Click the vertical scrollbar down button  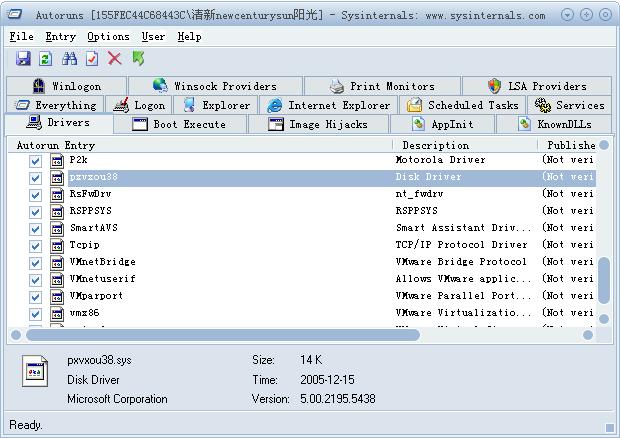pos(604,319)
